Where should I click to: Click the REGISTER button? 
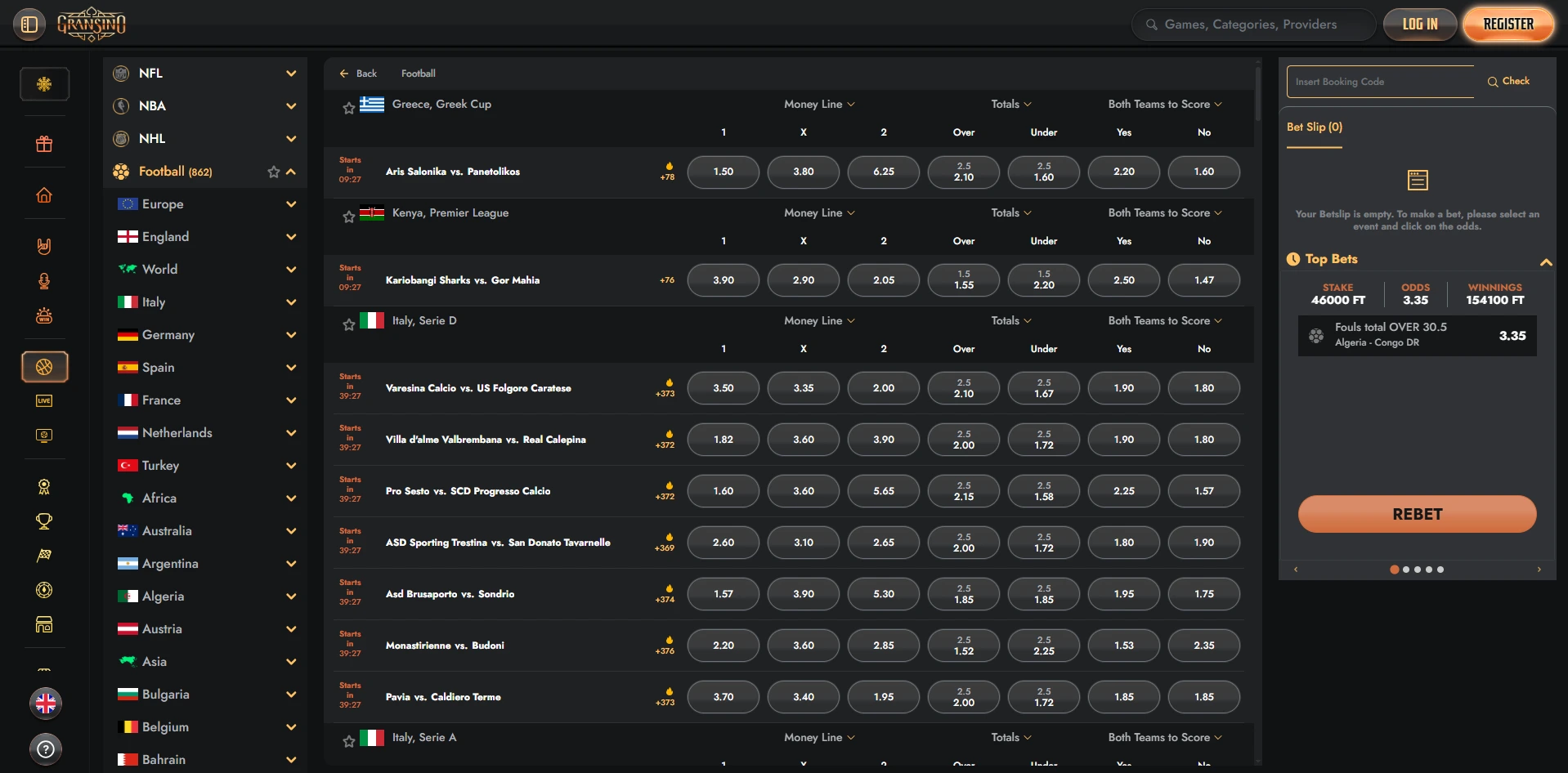[1508, 25]
